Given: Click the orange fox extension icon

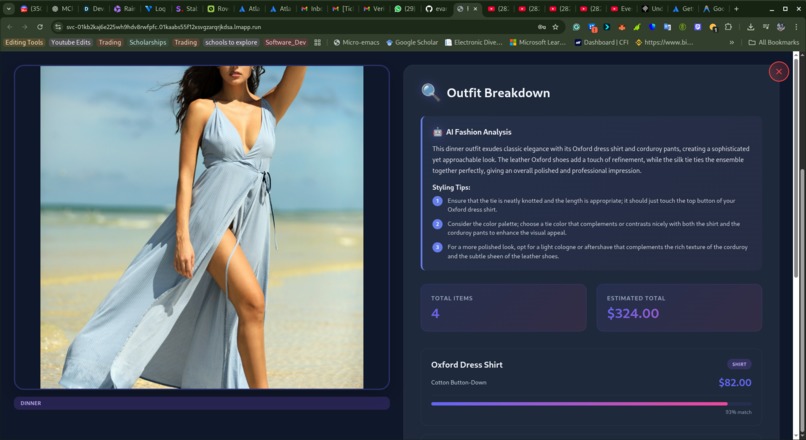Looking at the screenshot, I should [x=621, y=27].
